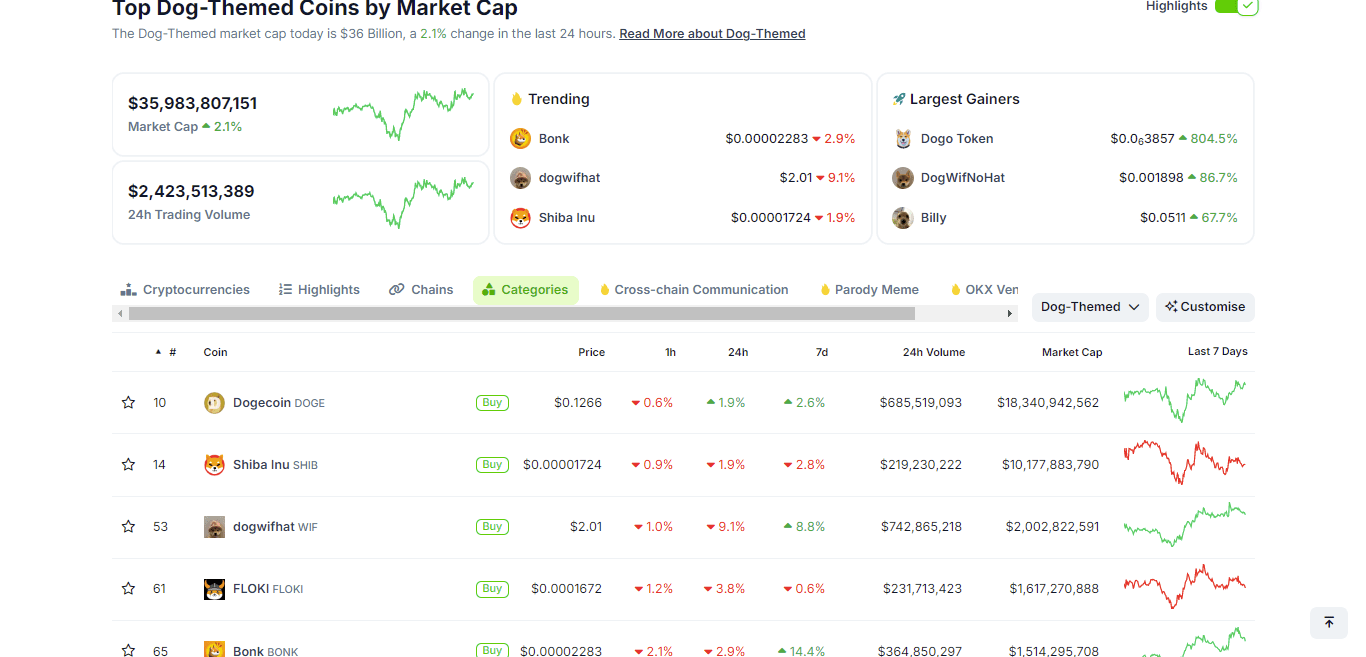Click the dogwifhat logo in the table
This screenshot has height=657, width=1366.
tap(214, 527)
